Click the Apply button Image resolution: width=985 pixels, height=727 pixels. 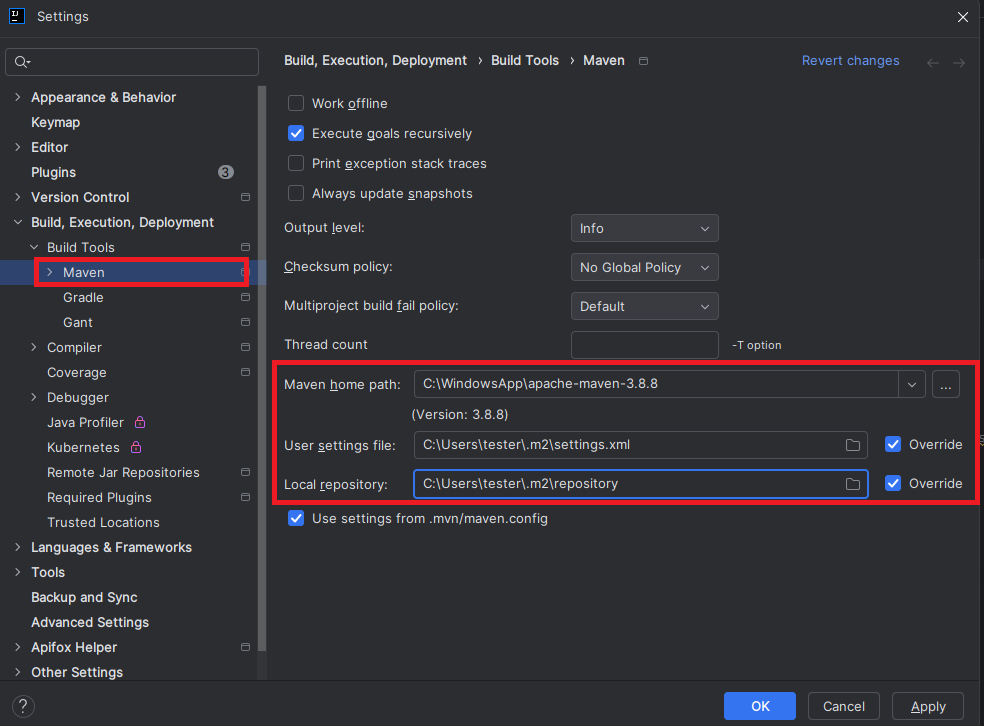pyautogui.click(x=928, y=706)
